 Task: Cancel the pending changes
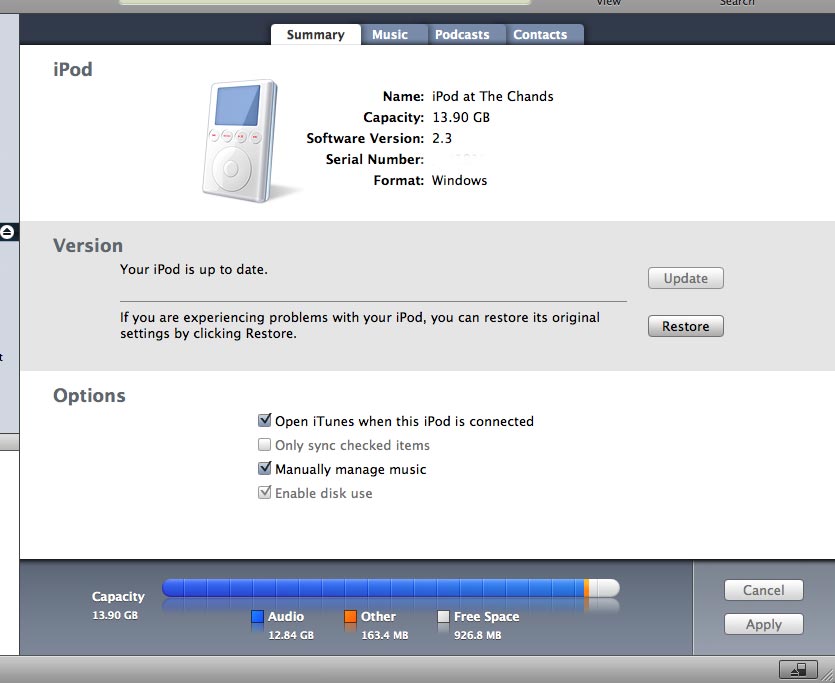tap(764, 590)
